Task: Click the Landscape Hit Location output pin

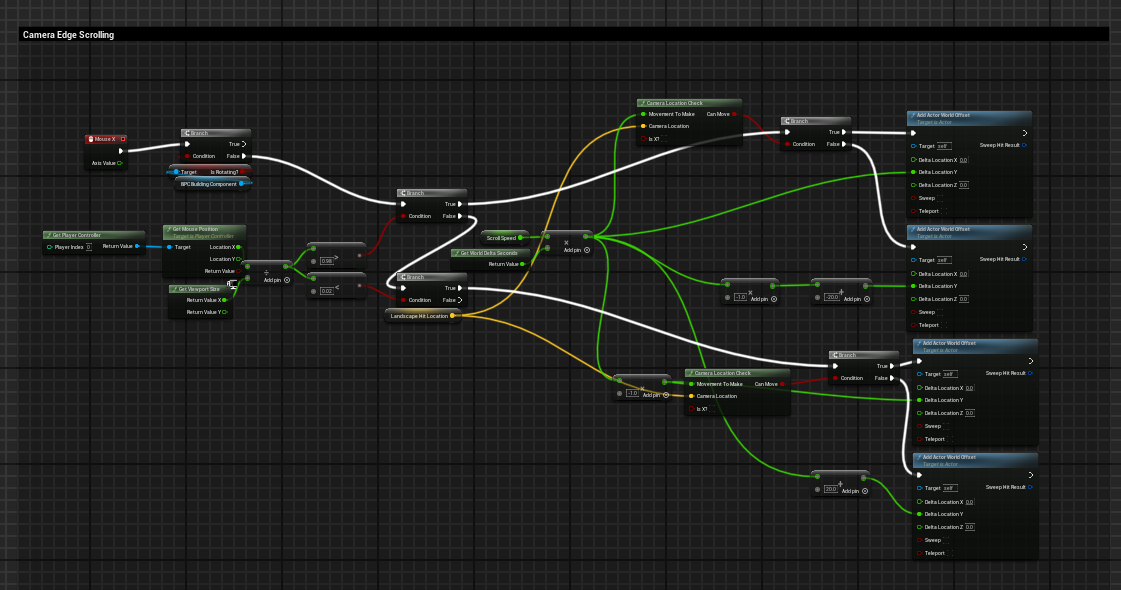Action: 453,315
